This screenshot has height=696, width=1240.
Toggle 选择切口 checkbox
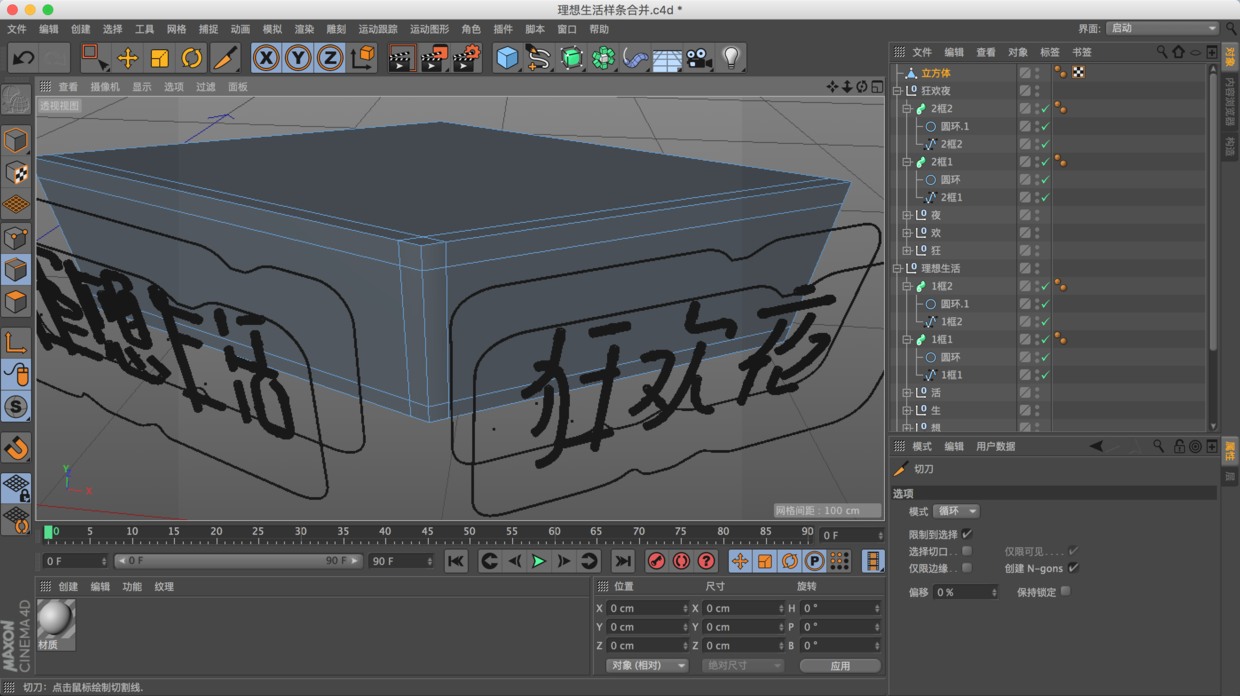(x=967, y=551)
